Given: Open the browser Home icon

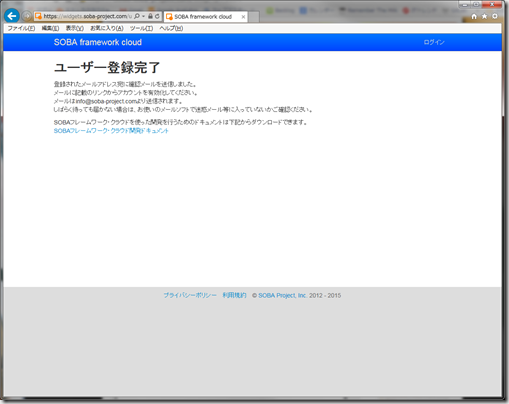Looking at the screenshot, I should [x=474, y=16].
